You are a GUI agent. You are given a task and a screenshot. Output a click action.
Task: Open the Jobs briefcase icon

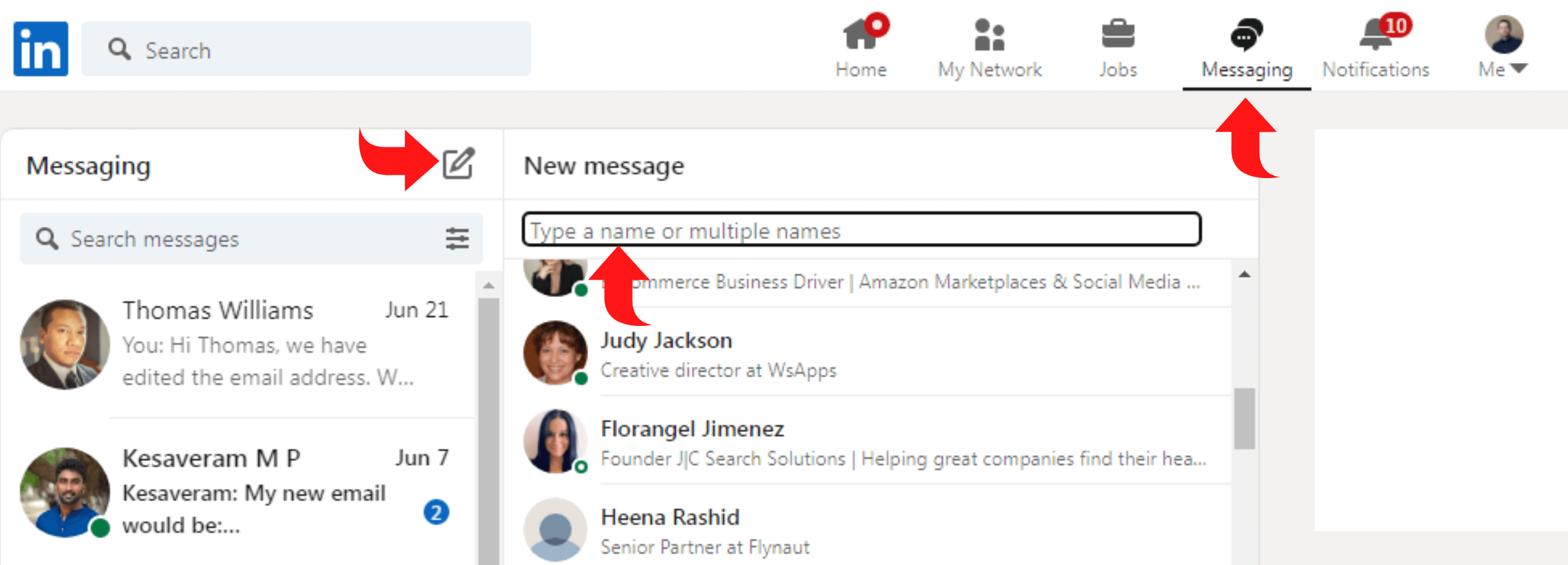click(1118, 35)
